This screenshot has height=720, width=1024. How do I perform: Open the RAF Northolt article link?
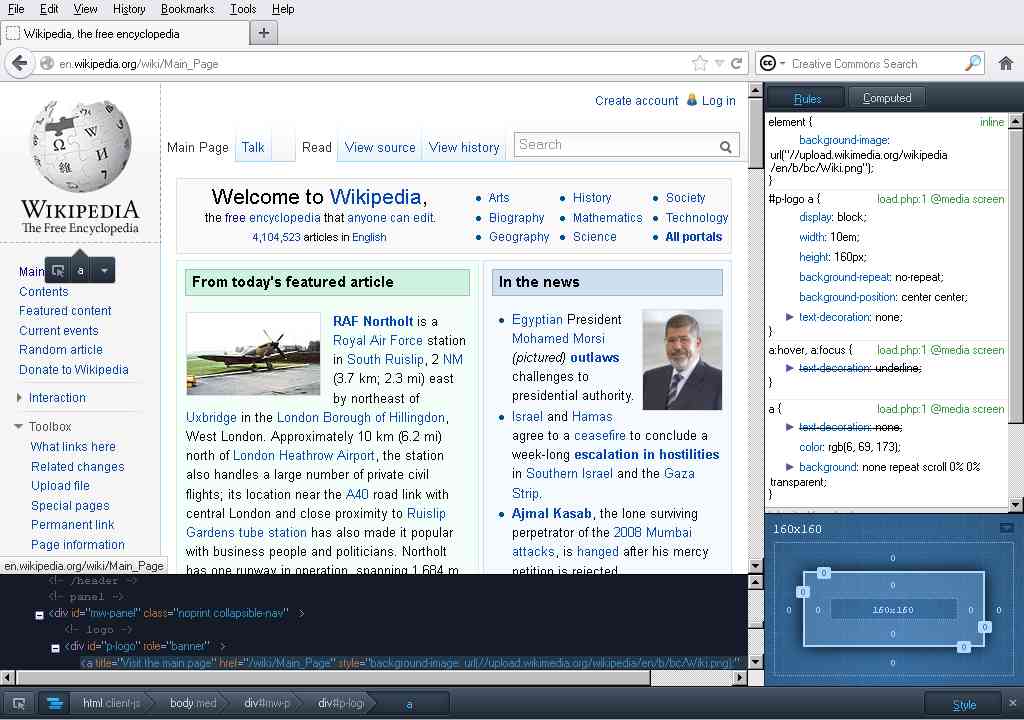[x=373, y=321]
